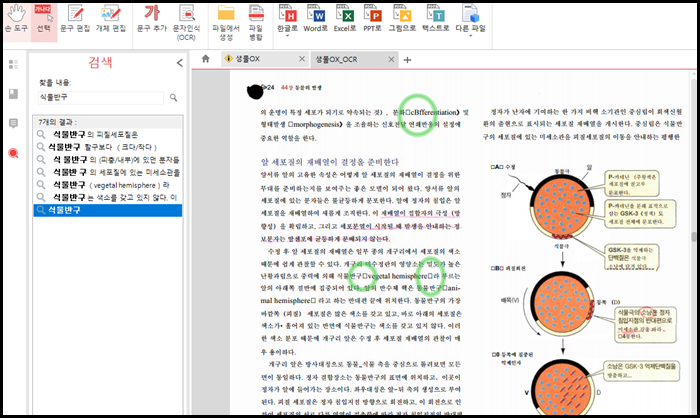Image resolution: width=700 pixels, height=418 pixels.
Task: Close the 생물OX tab
Action: pyautogui.click(x=302, y=59)
